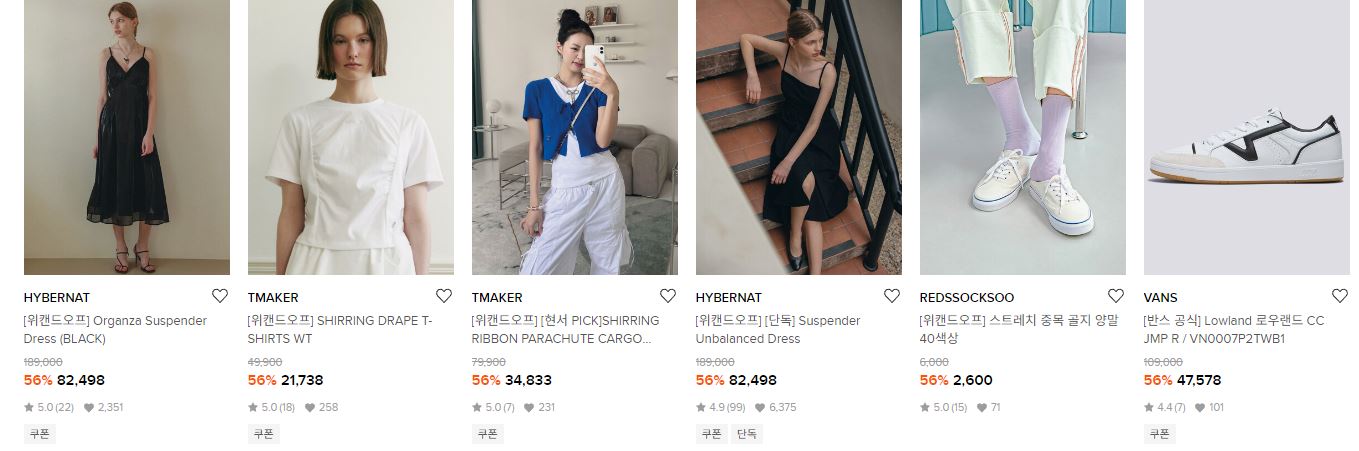Open Suspender Unbalanced Dress title link
Image resolution: width=1359 pixels, height=451 pixels.
pyautogui.click(x=778, y=330)
